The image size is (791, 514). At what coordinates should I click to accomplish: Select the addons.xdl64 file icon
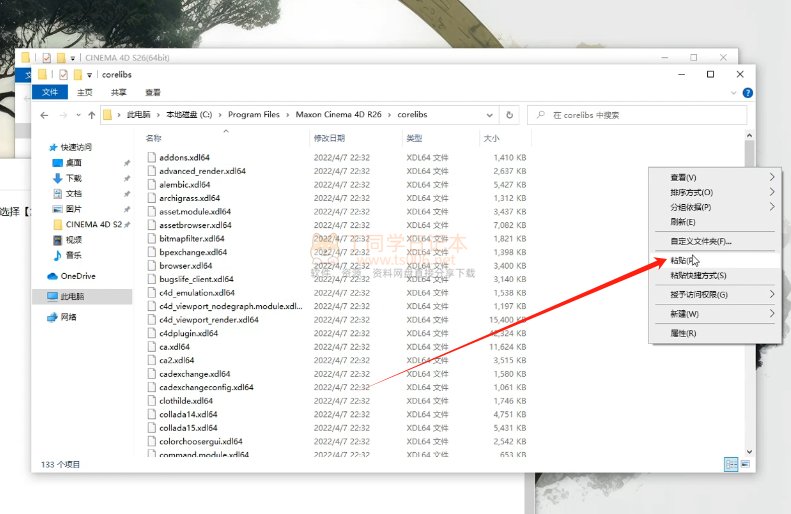152,158
